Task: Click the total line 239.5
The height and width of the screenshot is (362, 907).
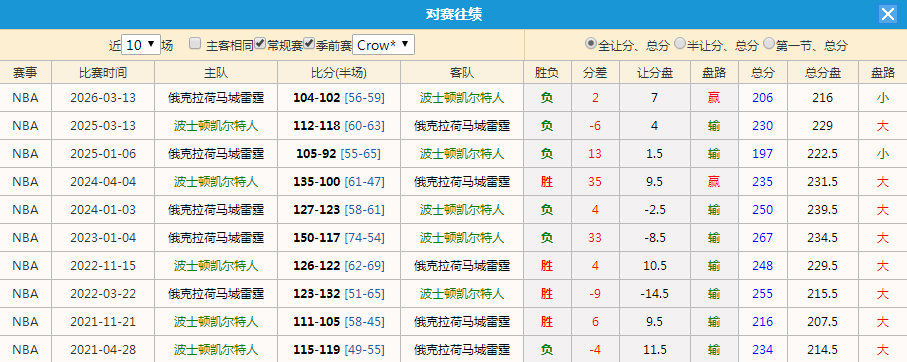Action: 823,209
